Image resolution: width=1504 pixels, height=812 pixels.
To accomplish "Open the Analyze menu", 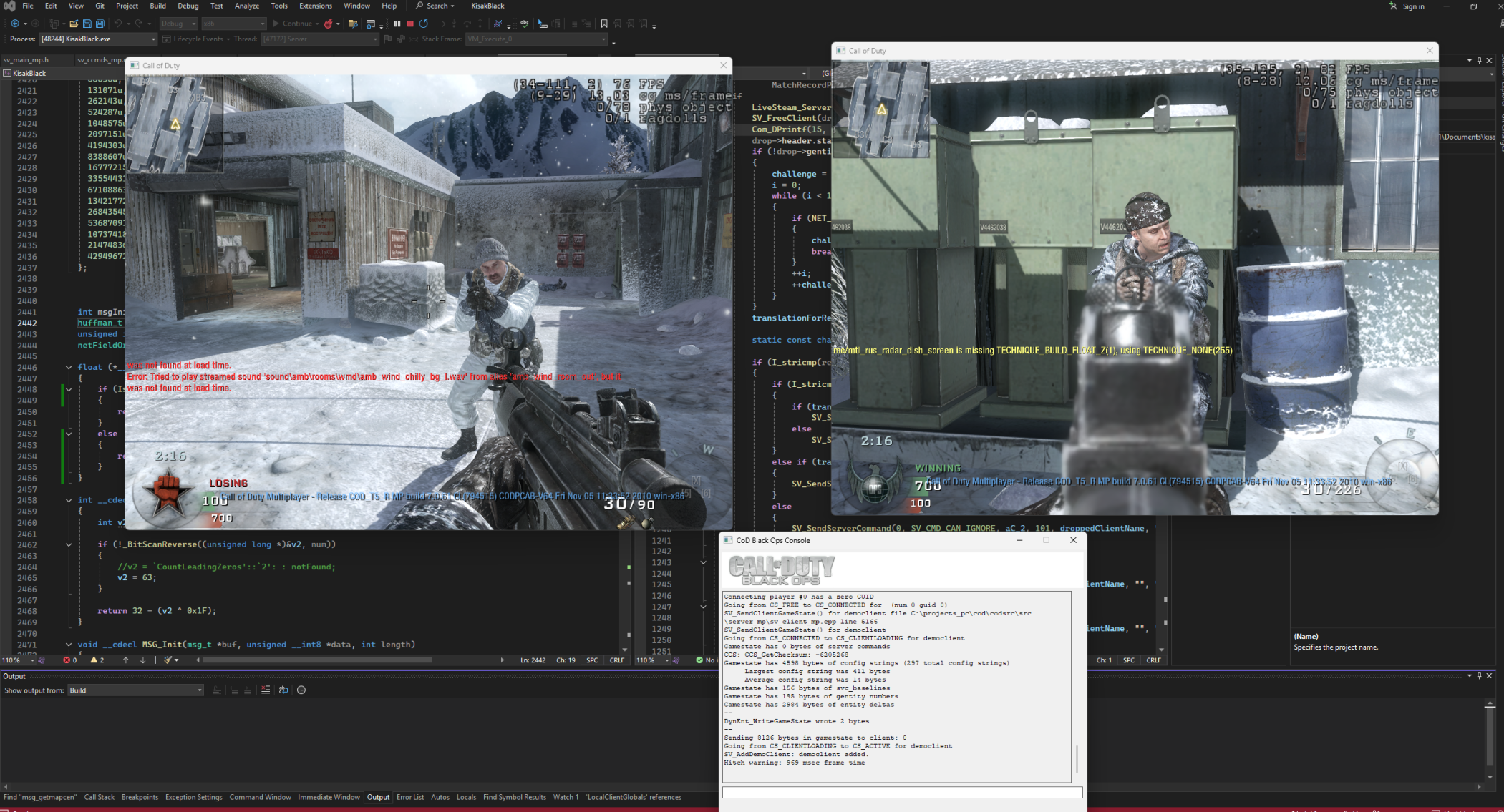I will pos(247,6).
